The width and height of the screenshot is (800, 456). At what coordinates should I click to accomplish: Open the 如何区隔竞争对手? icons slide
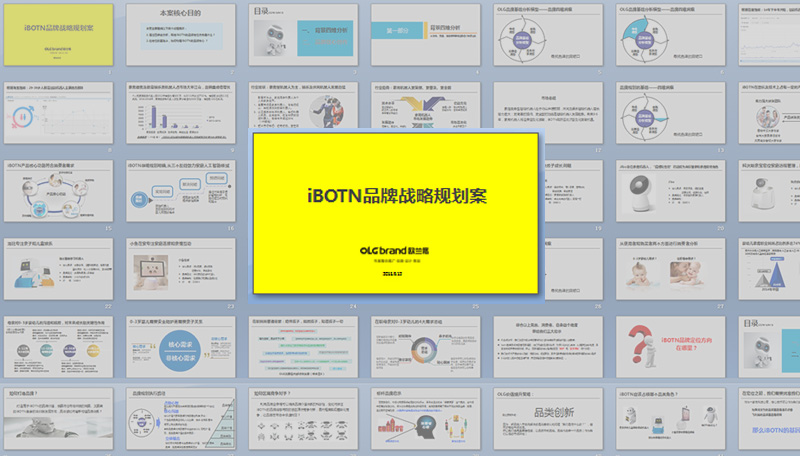303,419
